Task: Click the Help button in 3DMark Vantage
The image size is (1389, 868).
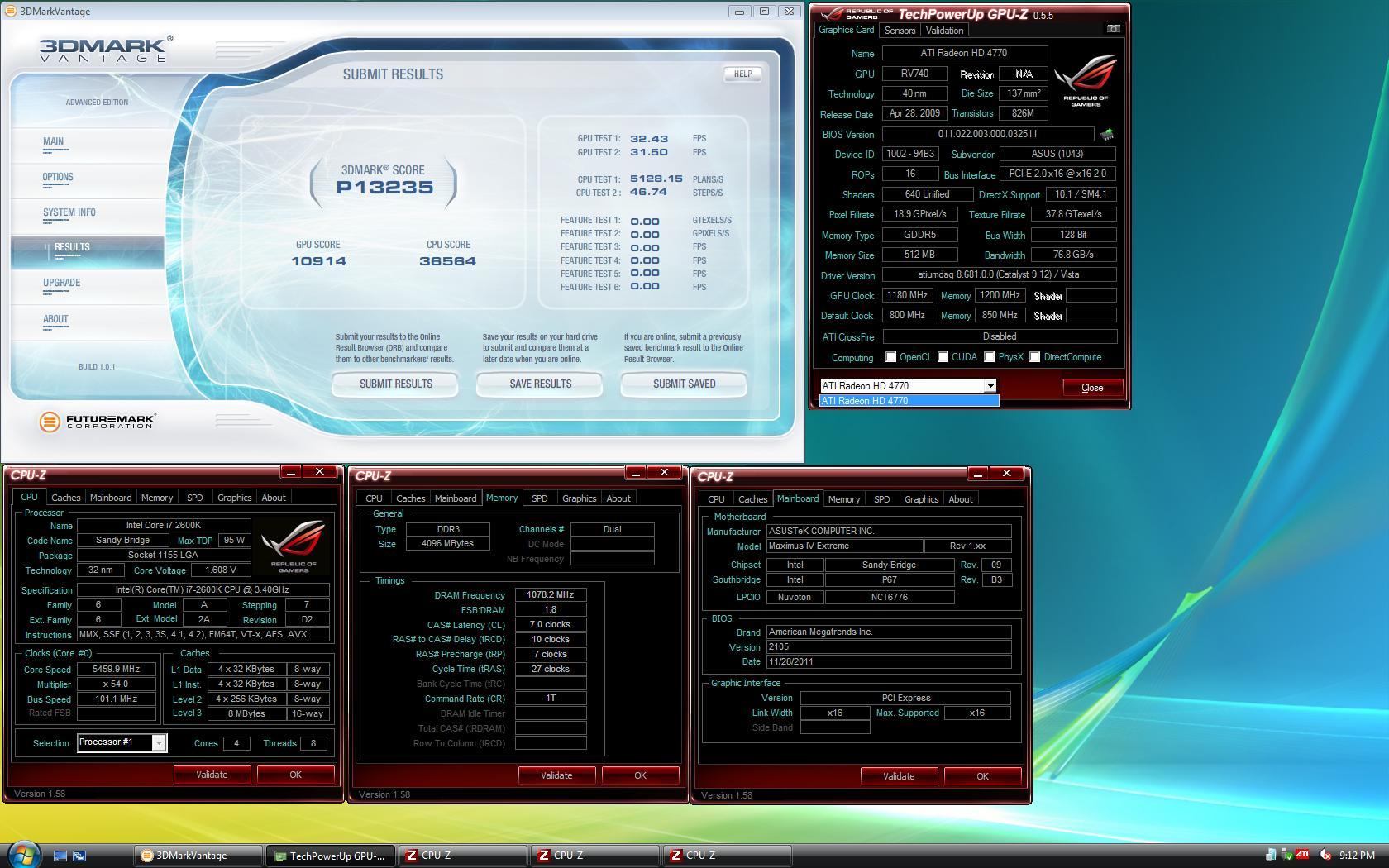Action: click(742, 74)
